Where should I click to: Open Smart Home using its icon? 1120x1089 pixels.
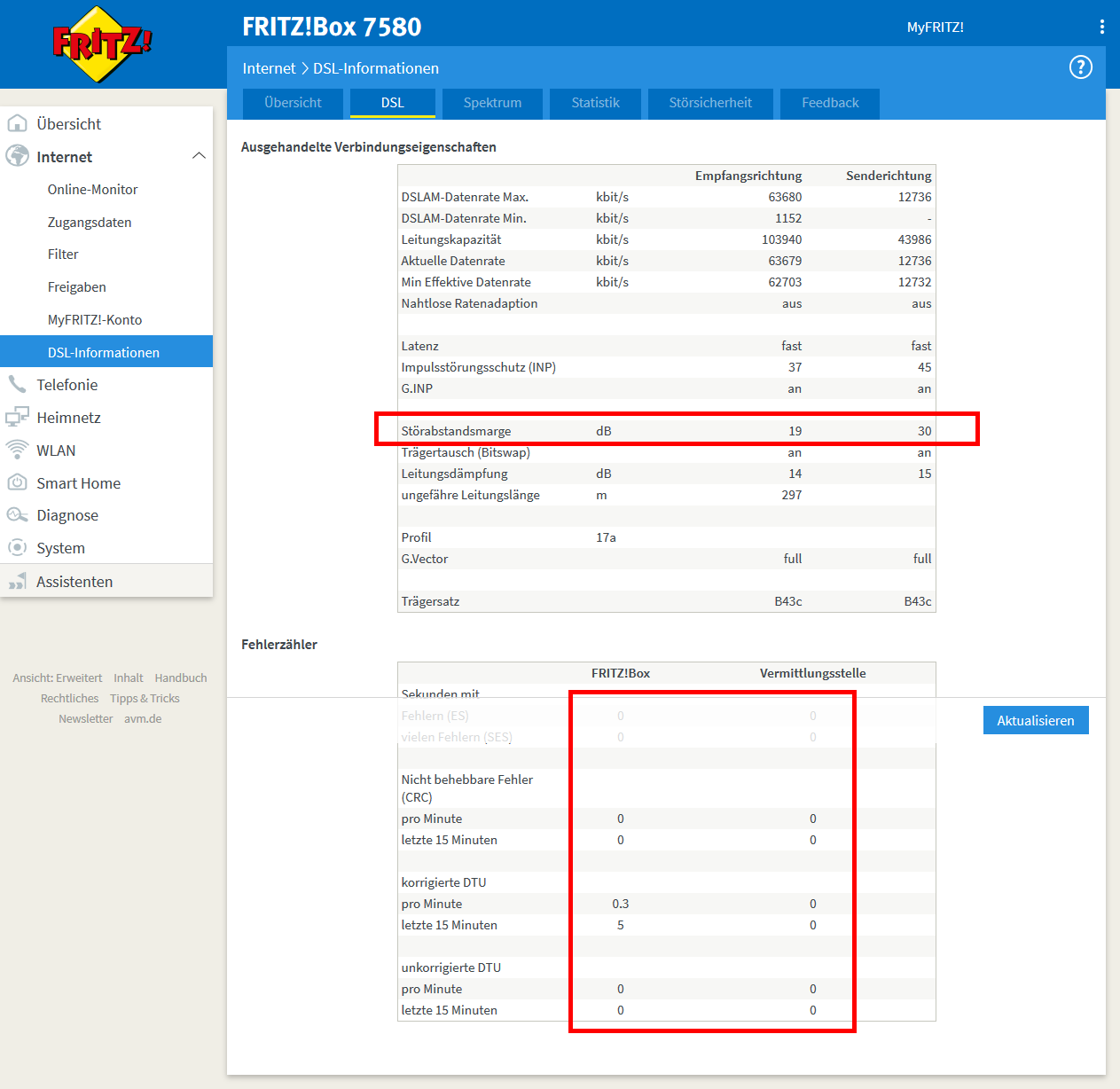click(x=18, y=482)
